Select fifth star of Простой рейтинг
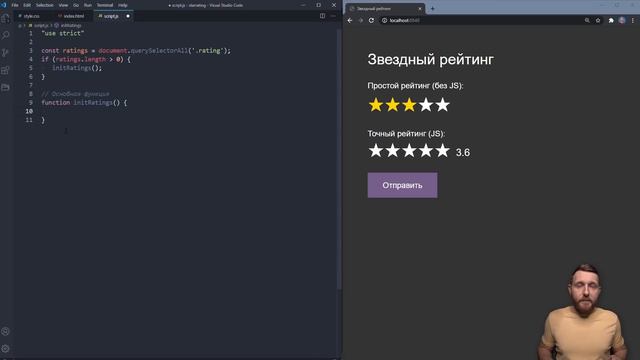 (x=442, y=105)
